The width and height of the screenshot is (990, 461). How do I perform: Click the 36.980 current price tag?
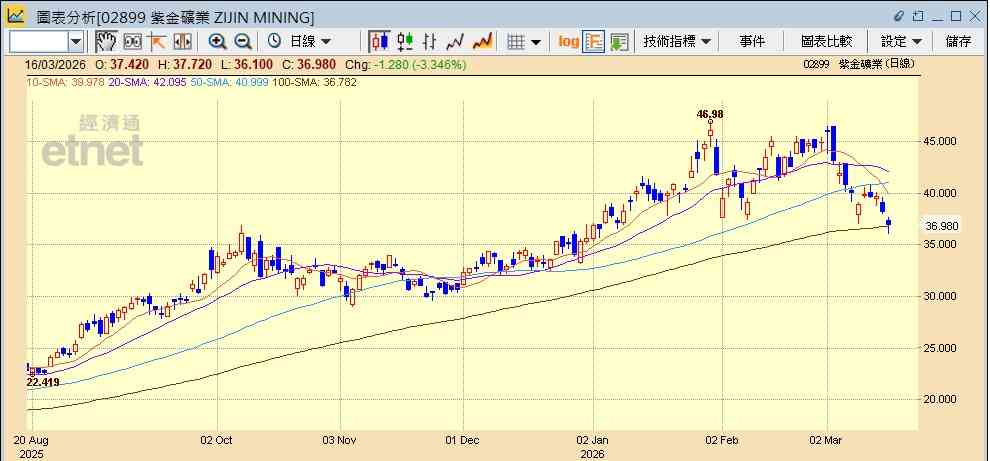click(942, 226)
